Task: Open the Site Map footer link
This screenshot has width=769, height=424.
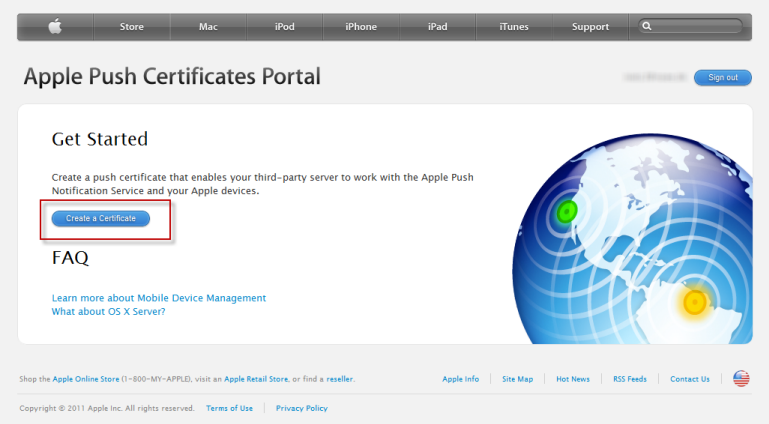Action: click(x=517, y=379)
